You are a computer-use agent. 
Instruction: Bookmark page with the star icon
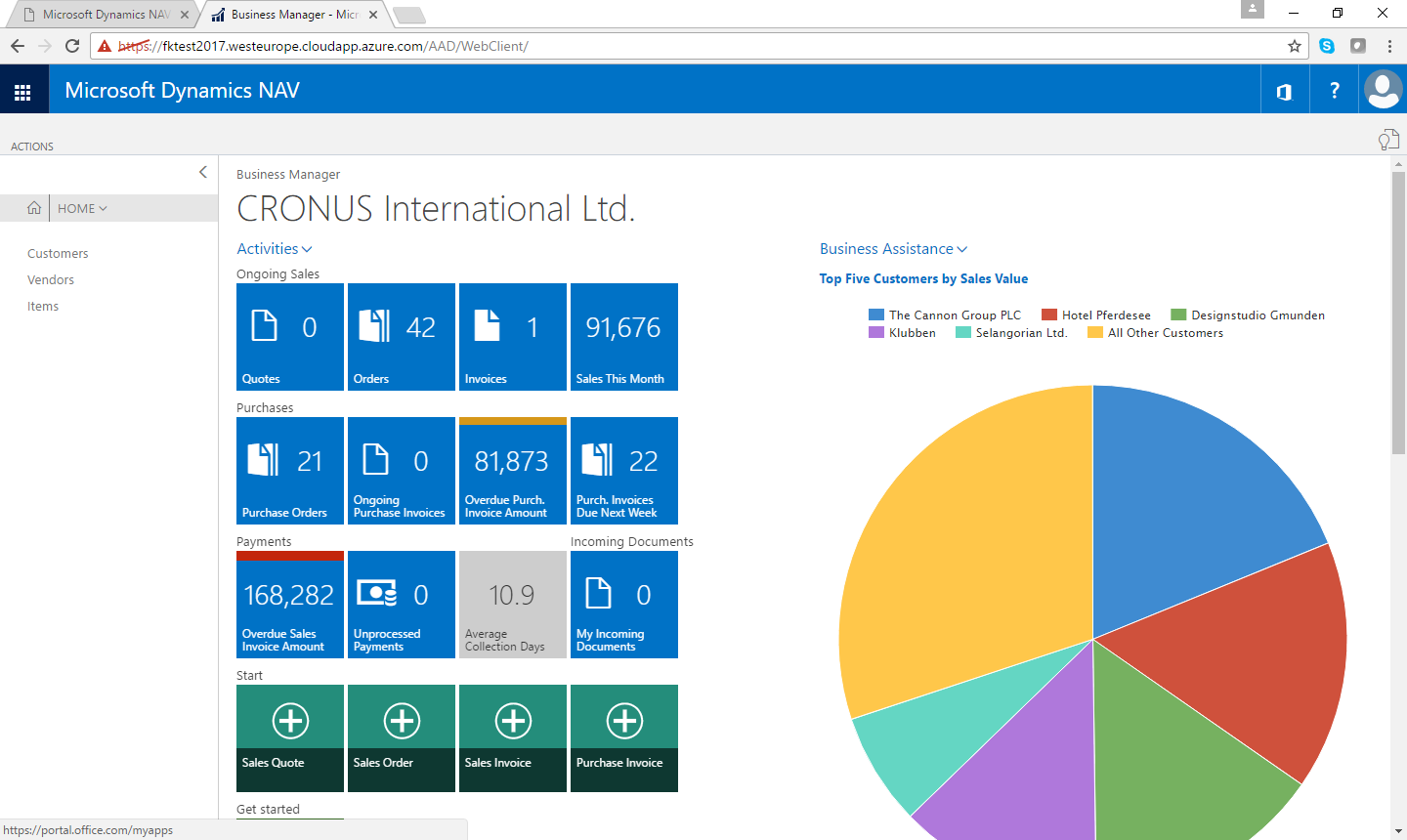[1295, 46]
